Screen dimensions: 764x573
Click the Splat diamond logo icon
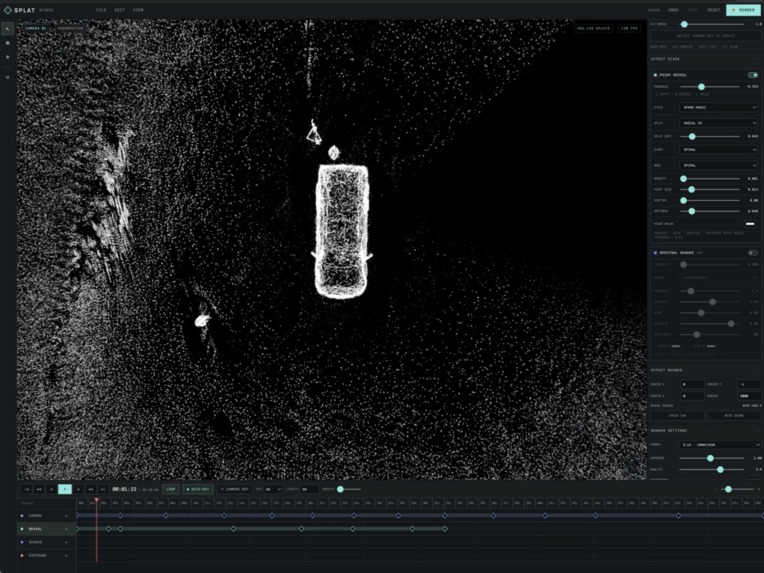7,10
